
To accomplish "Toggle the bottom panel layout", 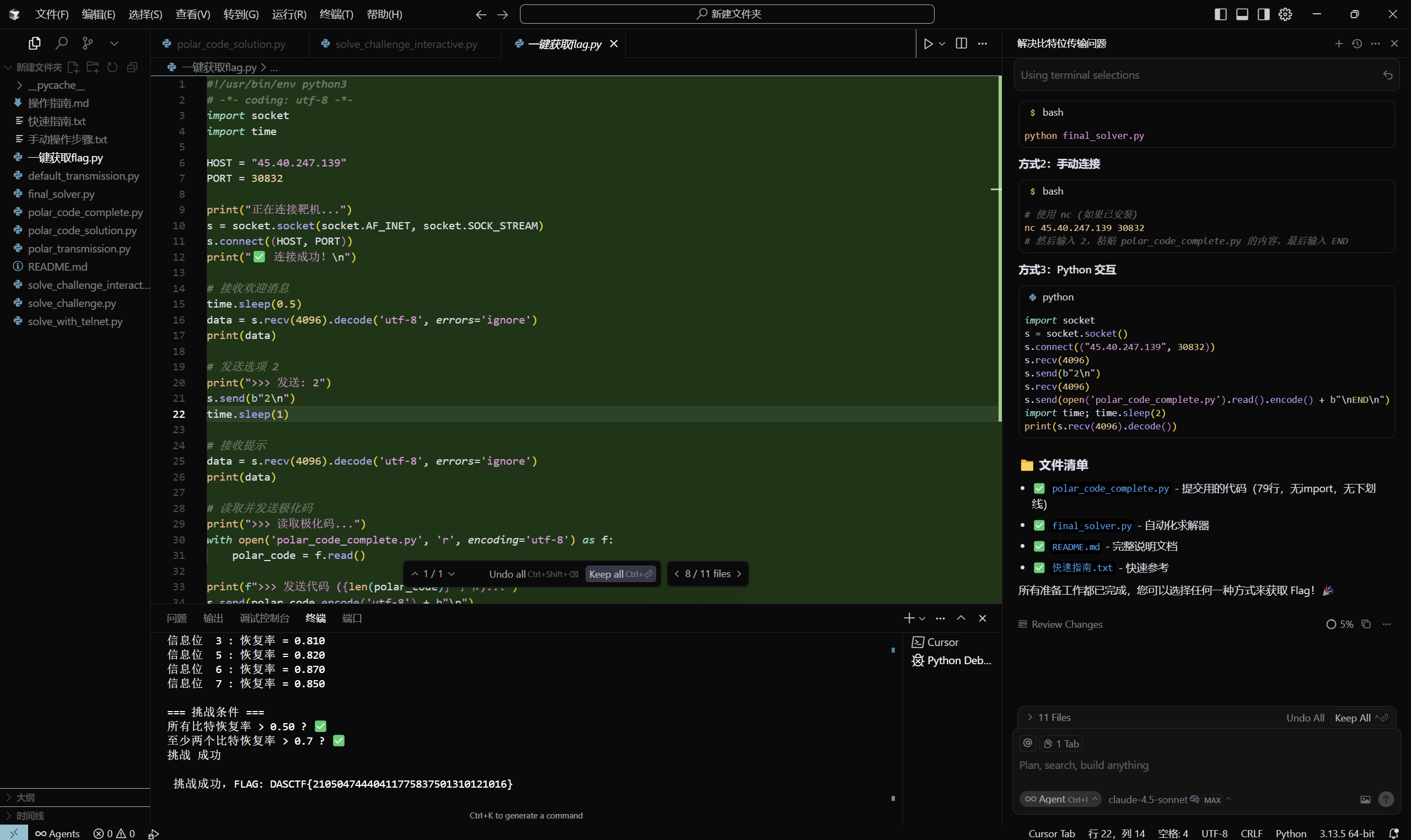I will coord(1242,14).
